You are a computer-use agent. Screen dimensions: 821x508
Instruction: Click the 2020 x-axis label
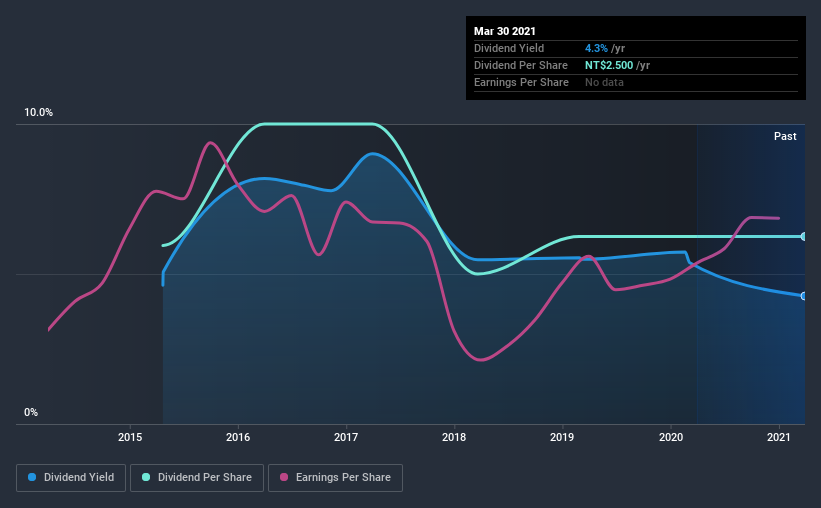click(x=671, y=437)
